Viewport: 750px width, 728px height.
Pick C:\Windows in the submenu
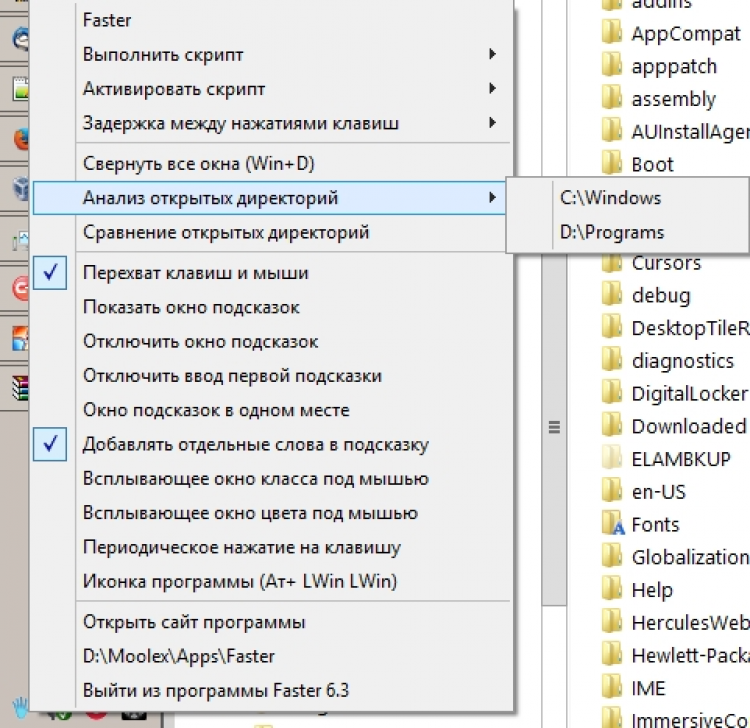[628, 198]
